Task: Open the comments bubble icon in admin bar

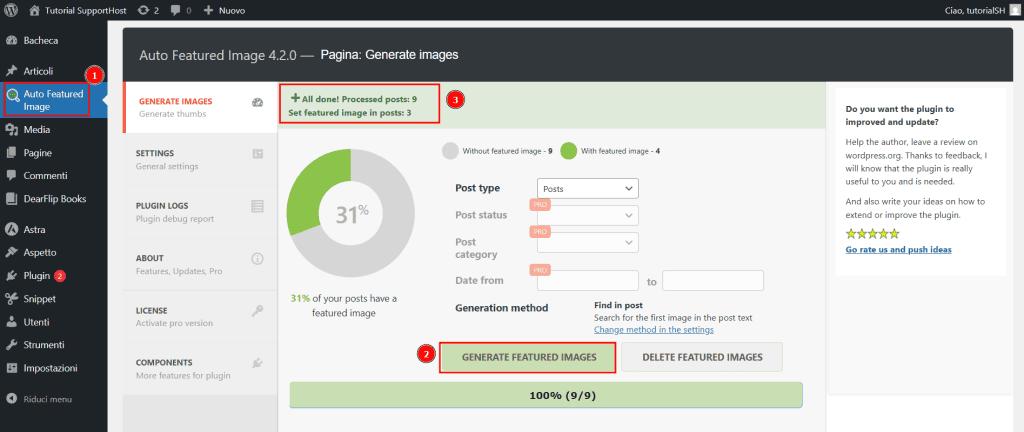Action: tap(176, 11)
